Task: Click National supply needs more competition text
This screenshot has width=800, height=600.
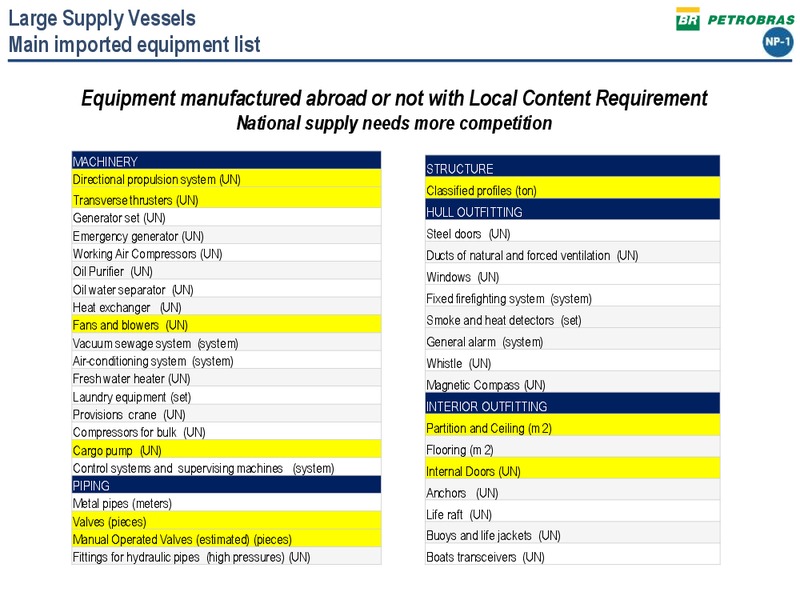Action: pos(394,123)
